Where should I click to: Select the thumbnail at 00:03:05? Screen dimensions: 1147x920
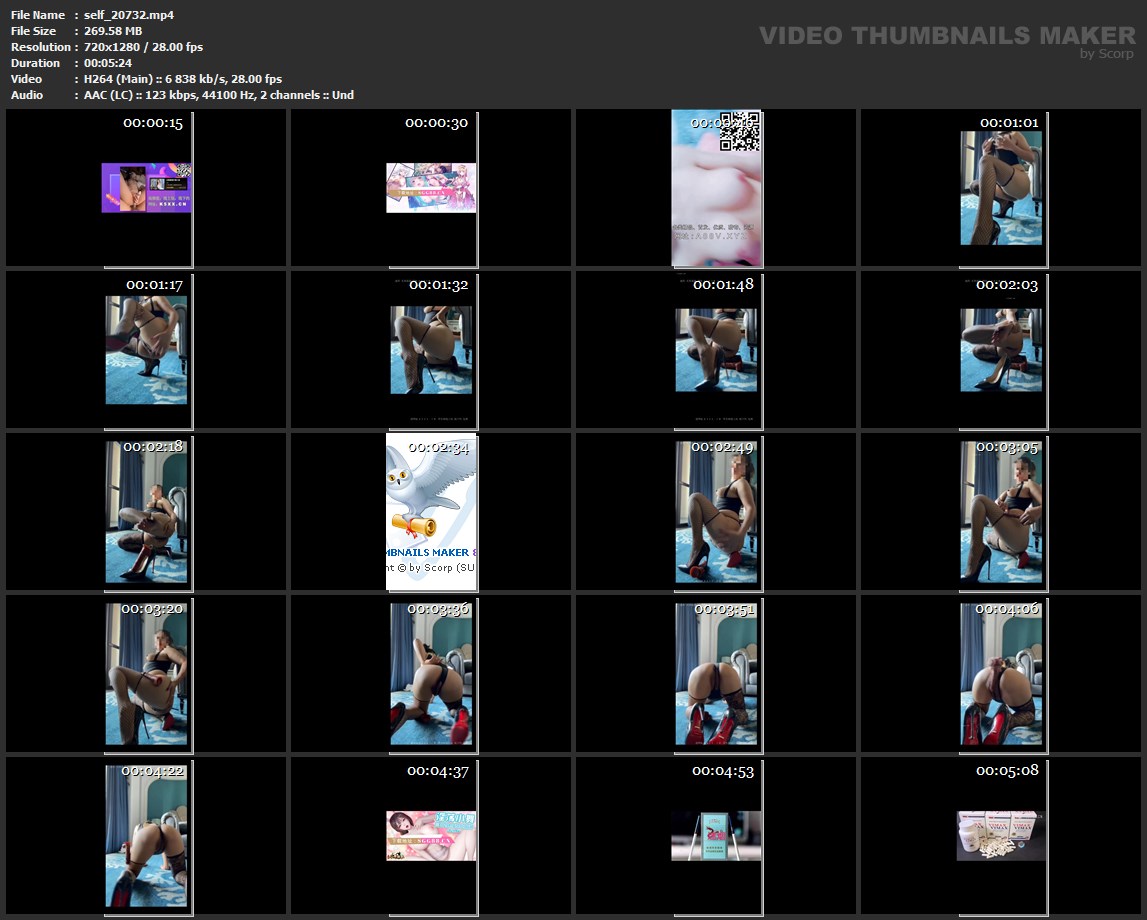(x=1001, y=512)
